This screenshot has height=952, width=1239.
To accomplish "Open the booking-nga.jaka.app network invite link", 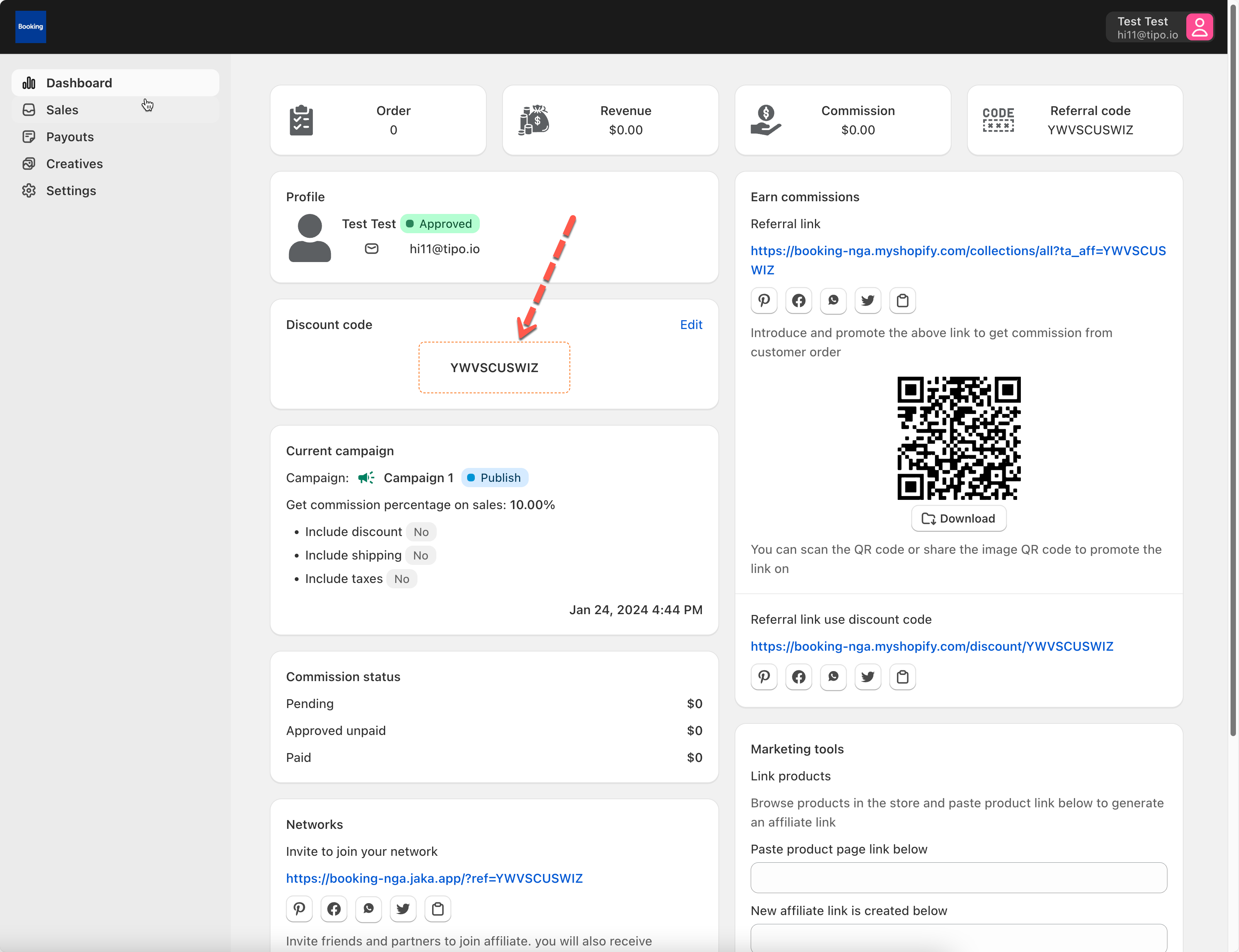I will tap(434, 878).
